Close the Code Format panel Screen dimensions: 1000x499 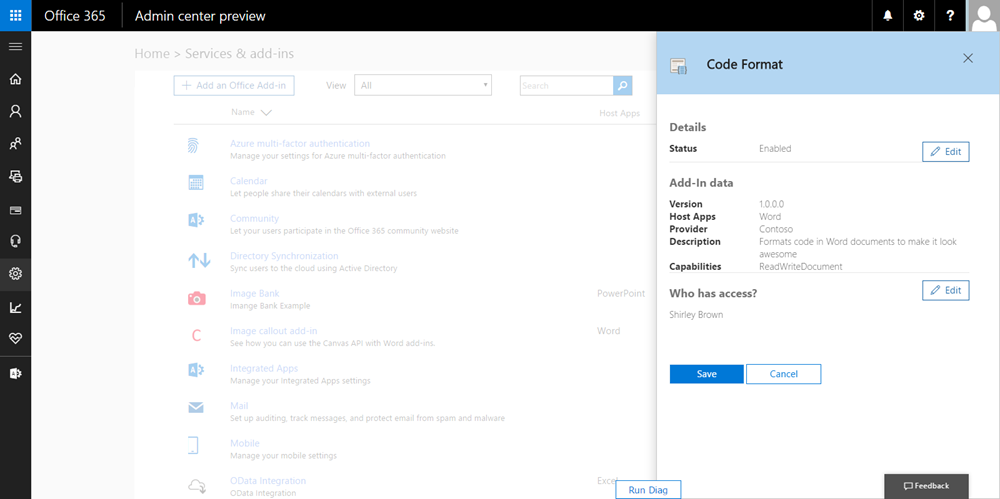pos(967,58)
